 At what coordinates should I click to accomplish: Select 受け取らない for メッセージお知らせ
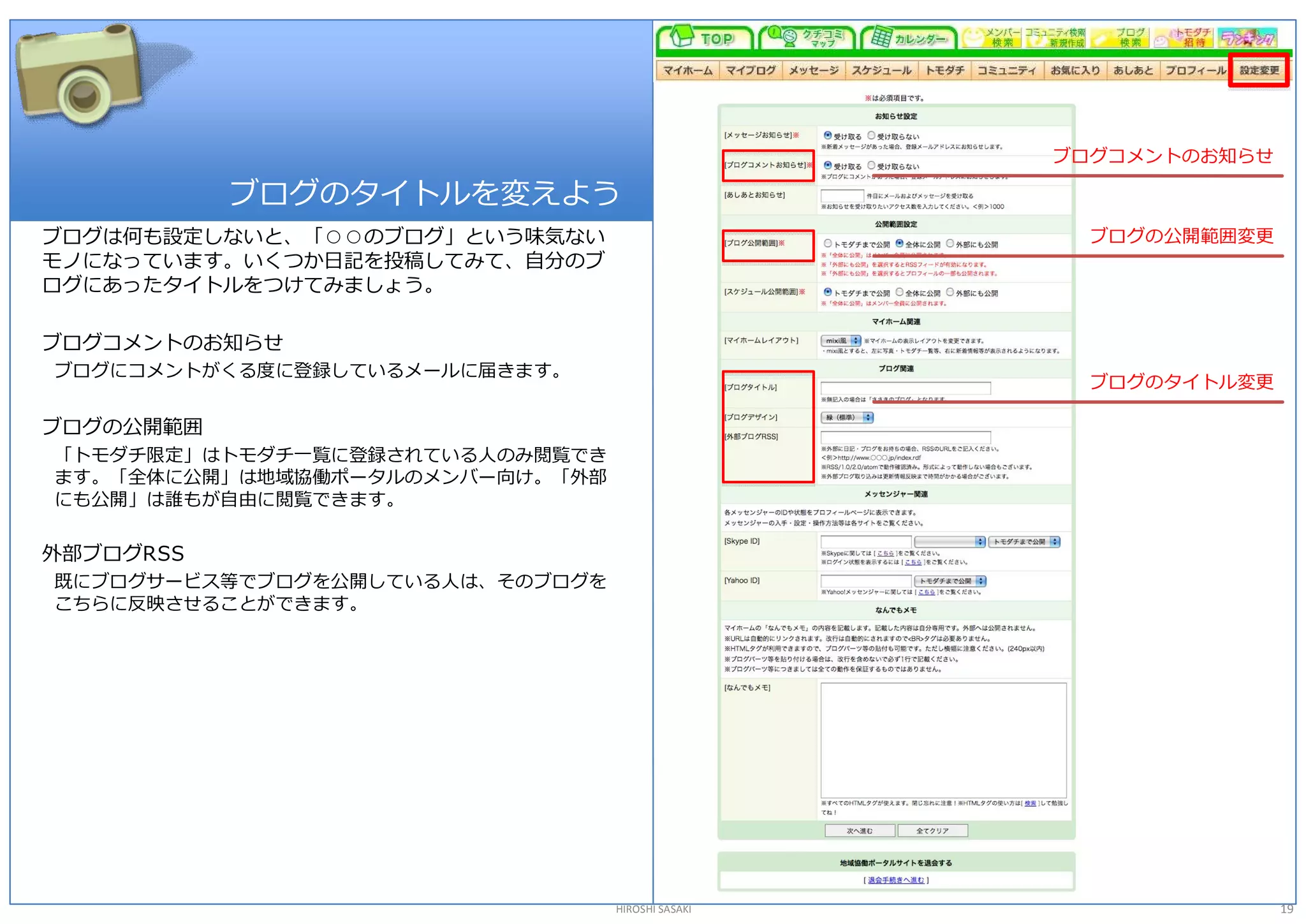[871, 136]
